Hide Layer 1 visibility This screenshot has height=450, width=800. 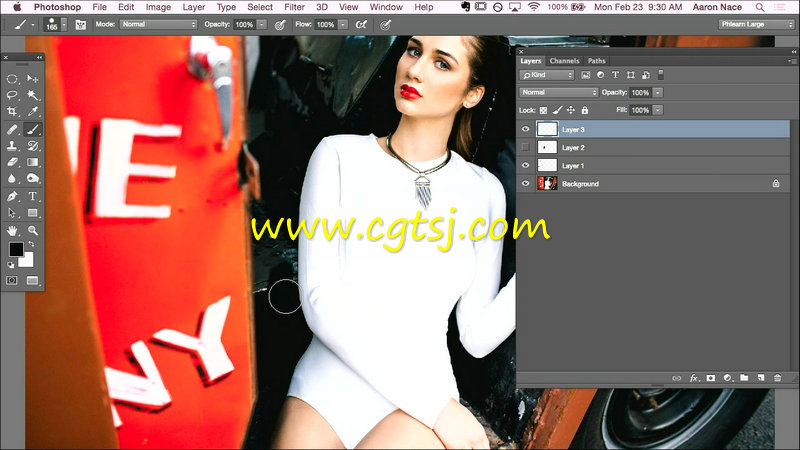click(x=526, y=165)
